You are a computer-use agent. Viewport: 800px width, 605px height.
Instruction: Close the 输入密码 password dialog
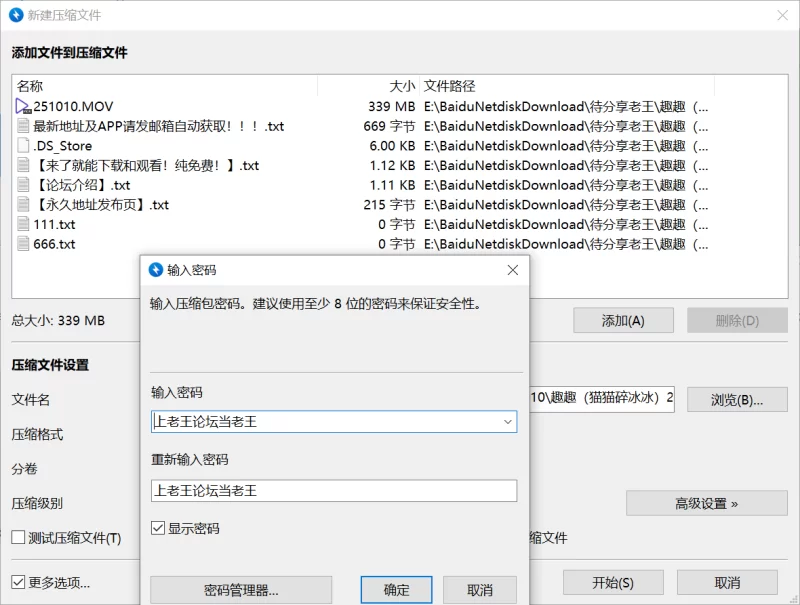pos(513,270)
